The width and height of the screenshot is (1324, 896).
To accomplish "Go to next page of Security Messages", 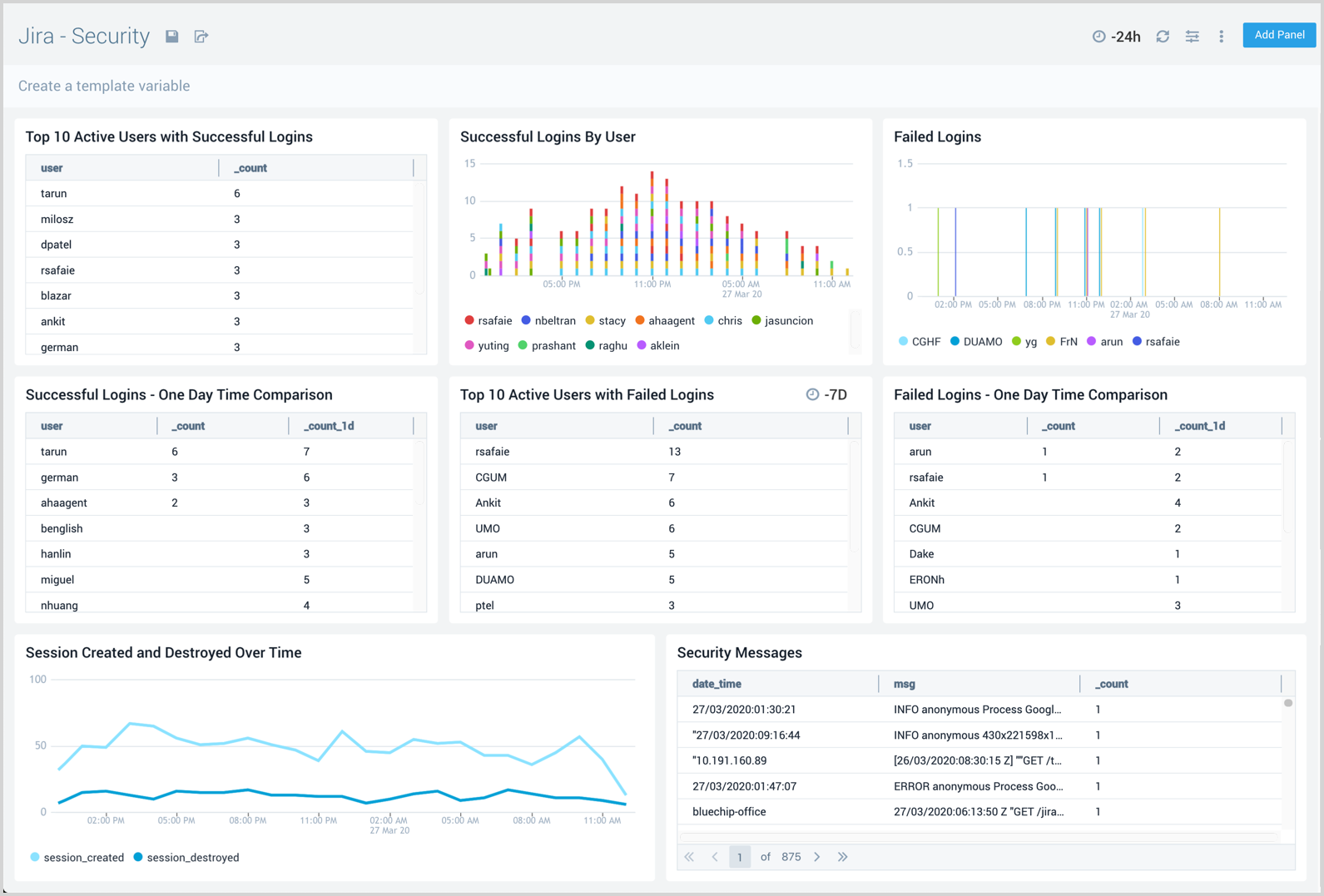I will tap(817, 857).
